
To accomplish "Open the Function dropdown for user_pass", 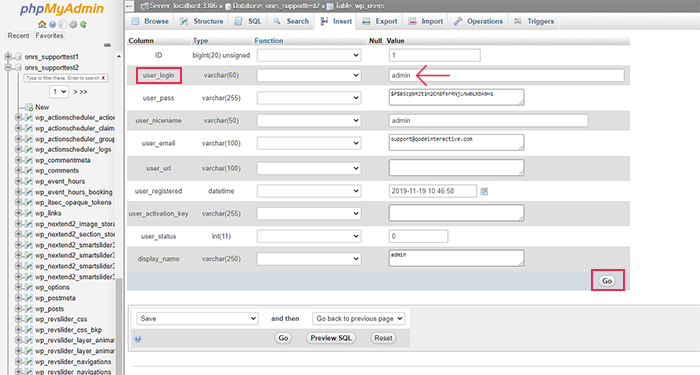I will 309,98.
